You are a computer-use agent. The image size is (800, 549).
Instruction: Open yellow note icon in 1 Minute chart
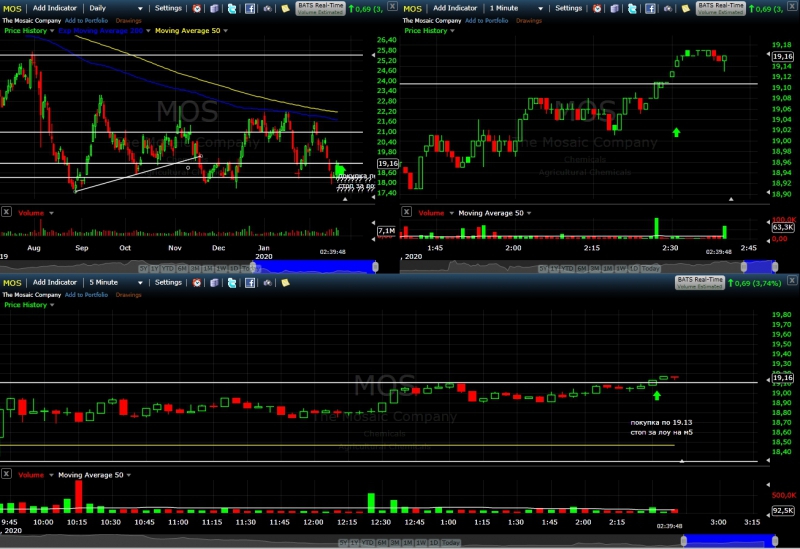(685, 9)
